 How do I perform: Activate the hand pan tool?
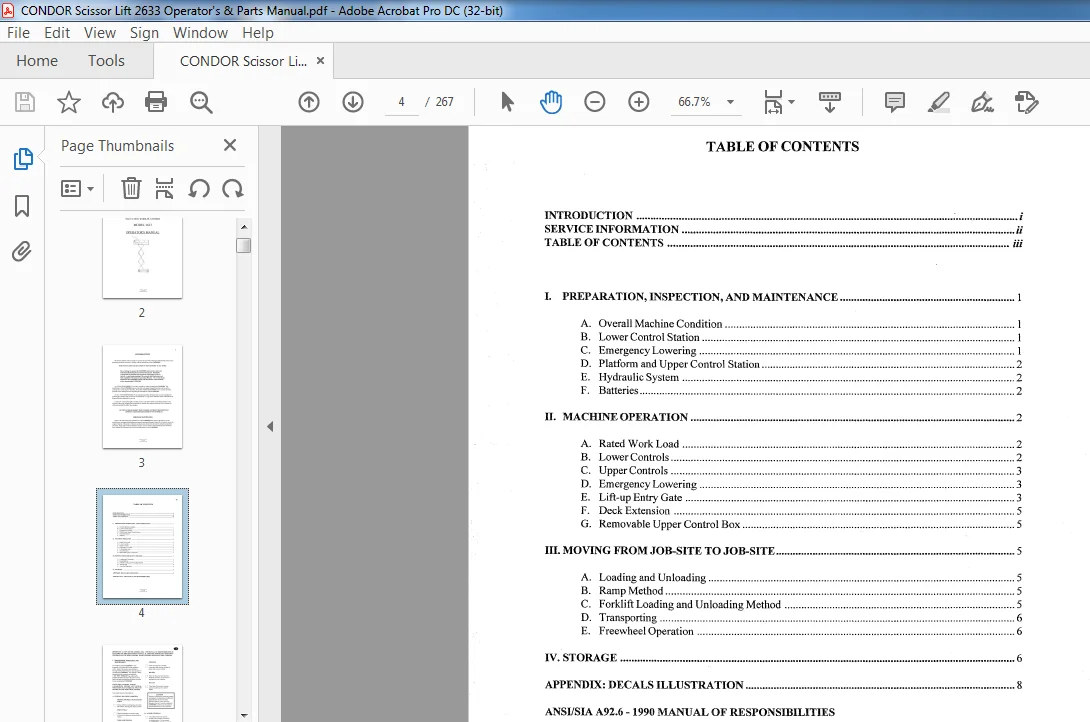point(551,102)
